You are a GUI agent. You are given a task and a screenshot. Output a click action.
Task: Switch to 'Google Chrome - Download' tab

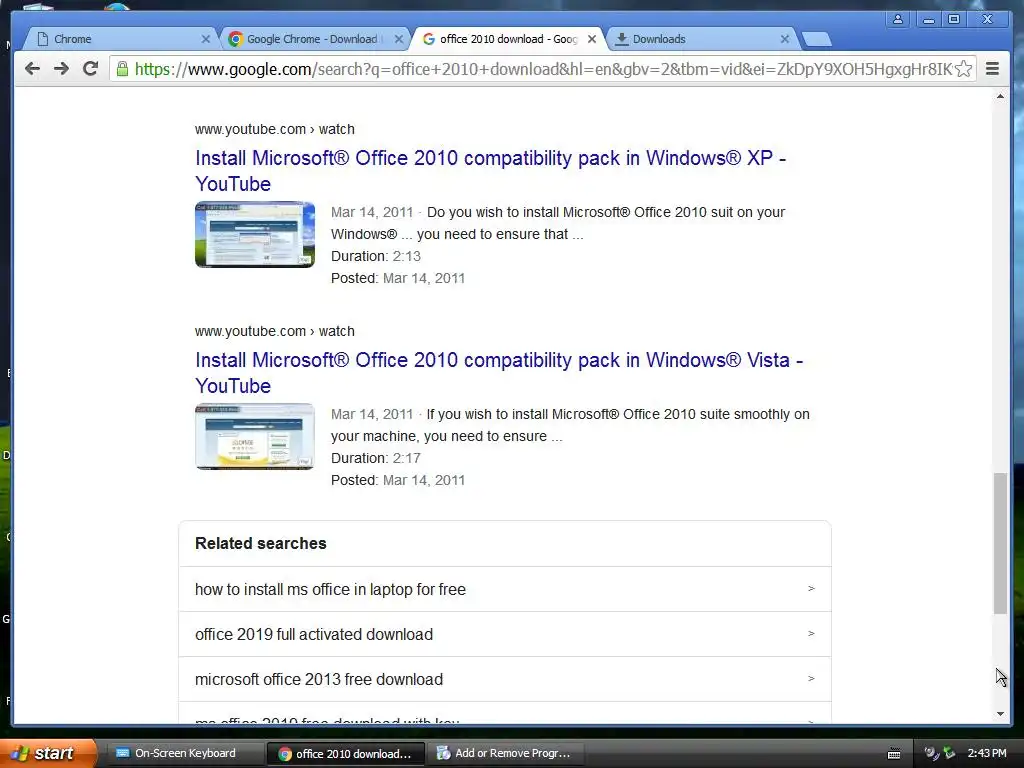click(312, 39)
